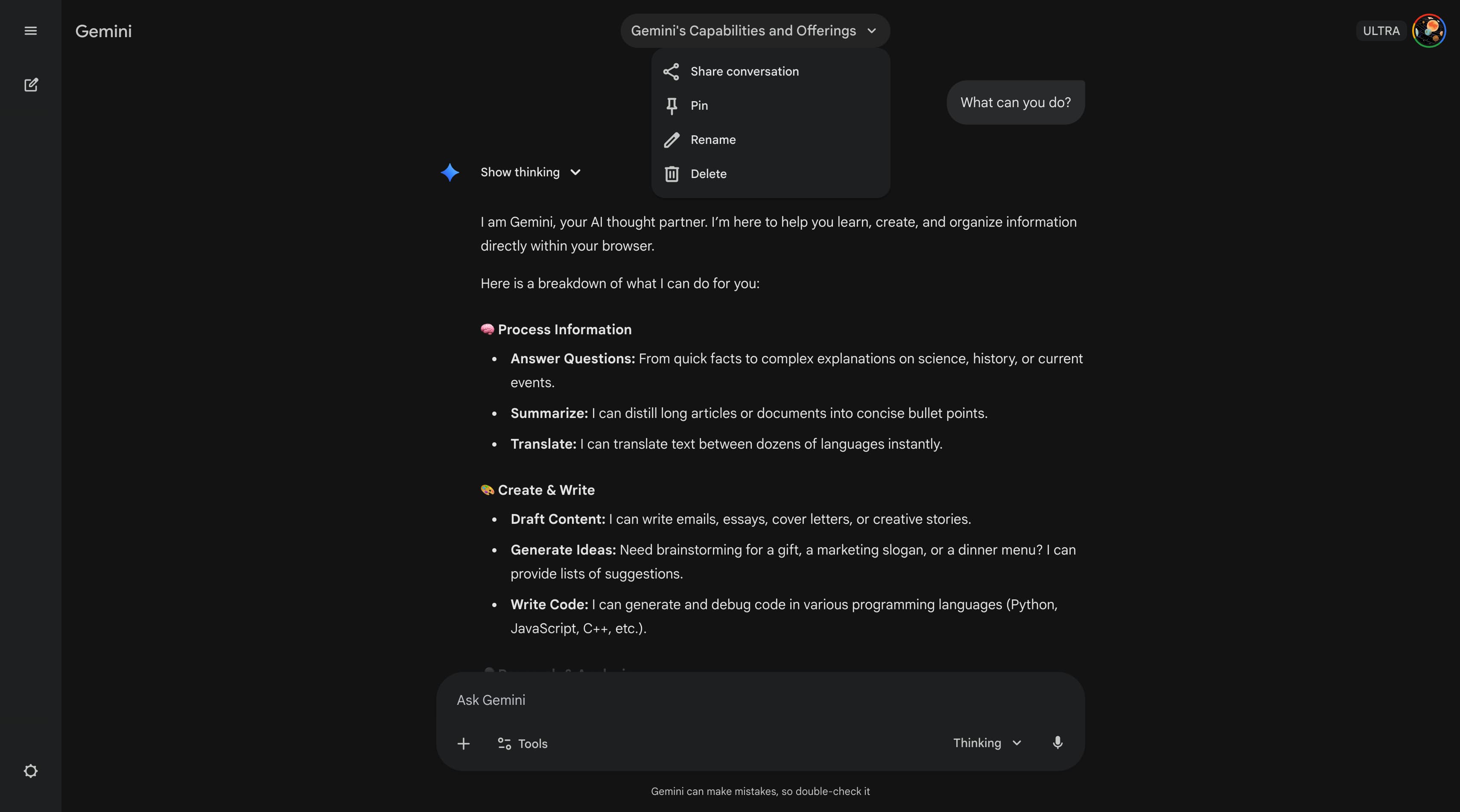Click the 'What can you do?' message bubble
The image size is (1460, 812).
coord(1015,102)
